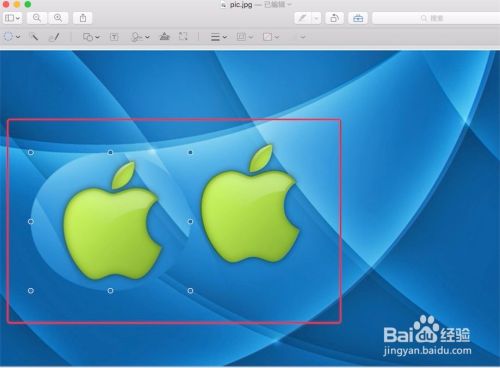The image size is (500, 368).
Task: Close the Preview window with red button
Action: pyautogui.click(x=6, y=4)
